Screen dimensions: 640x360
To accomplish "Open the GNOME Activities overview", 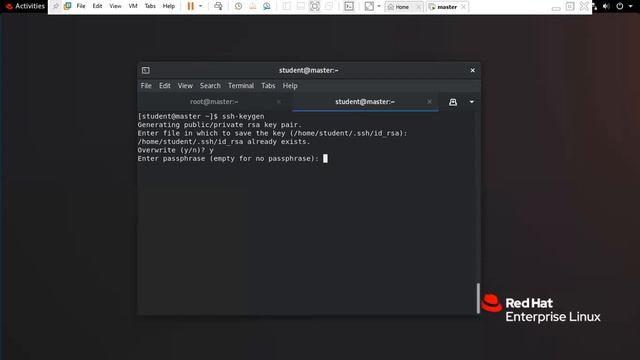I will pyautogui.click(x=25, y=6).
